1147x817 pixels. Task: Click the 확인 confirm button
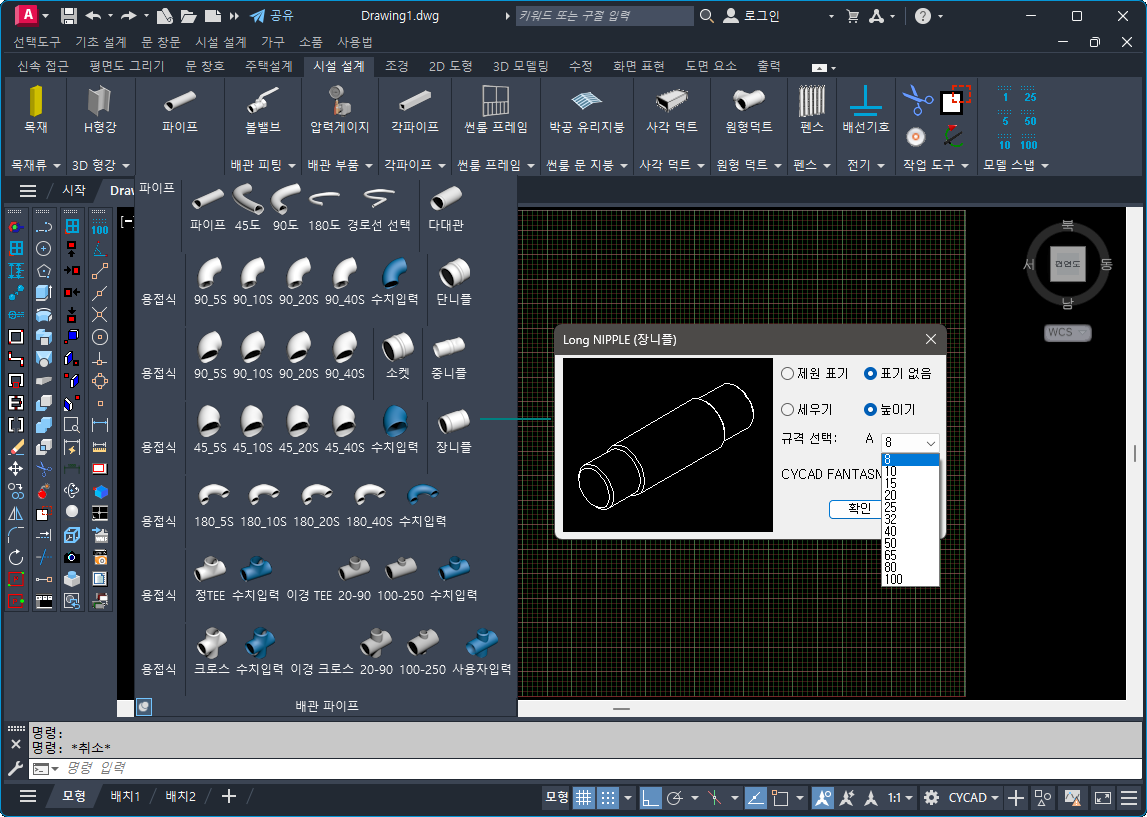[x=858, y=509]
